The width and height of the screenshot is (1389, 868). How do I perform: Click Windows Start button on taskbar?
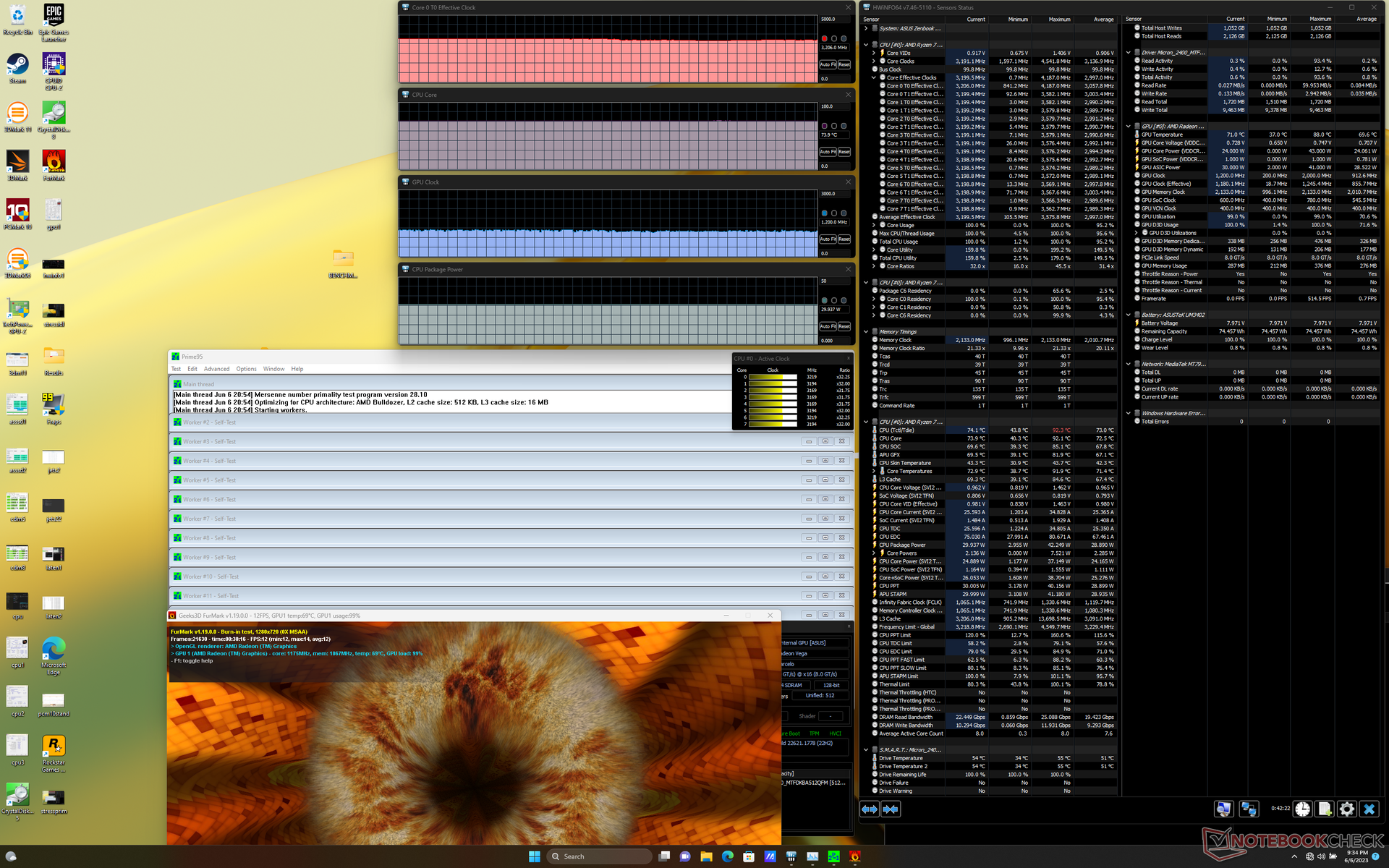pyautogui.click(x=534, y=856)
